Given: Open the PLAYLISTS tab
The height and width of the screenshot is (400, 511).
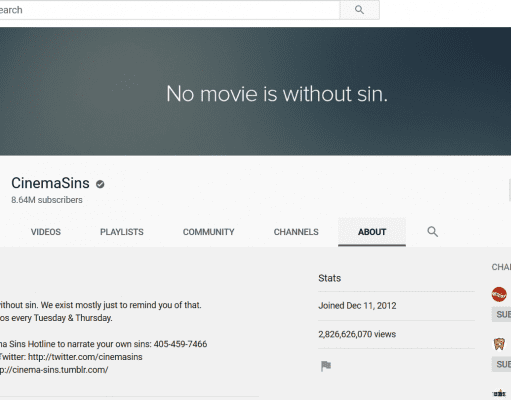Looking at the screenshot, I should (122, 232).
